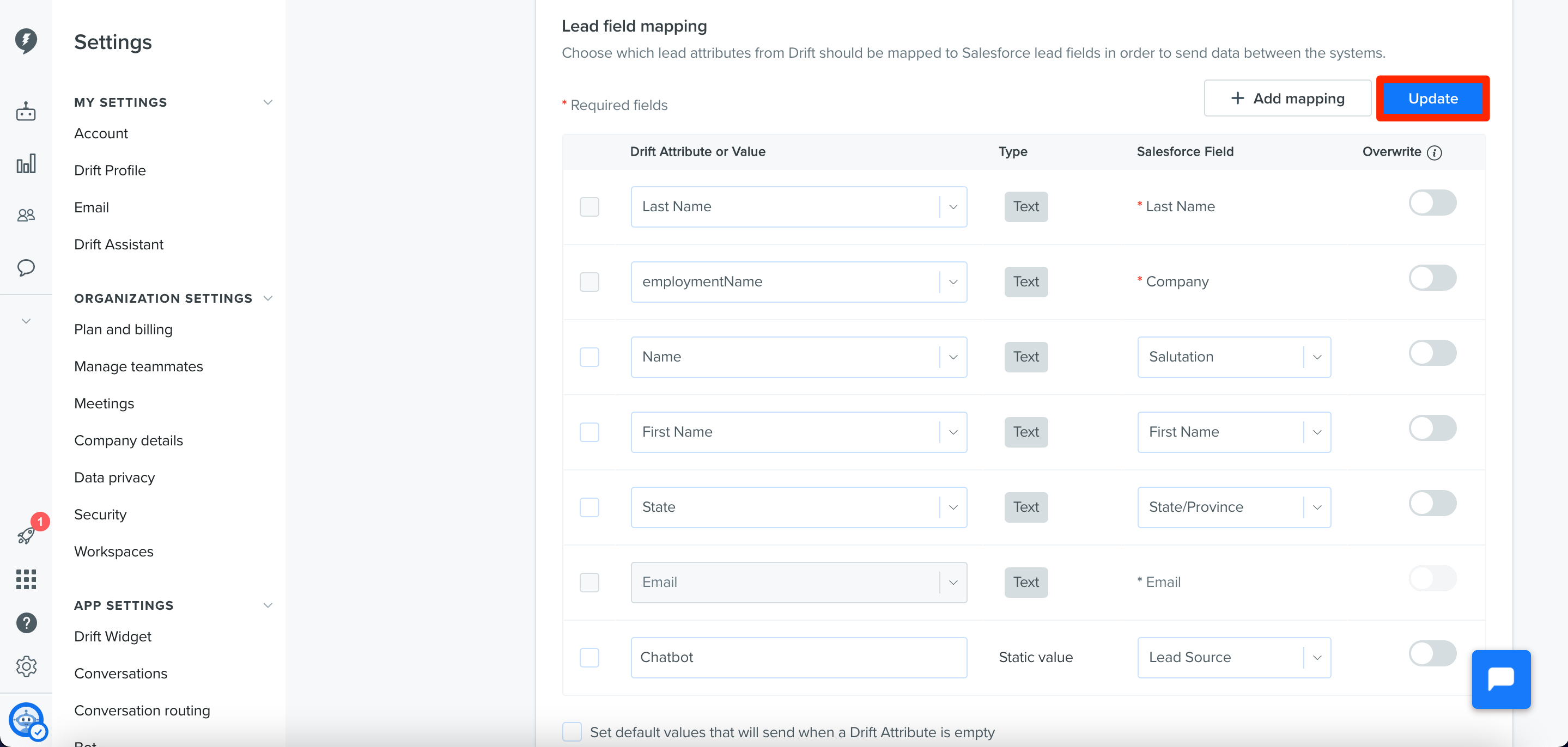Toggle Overwrite for Last Name row
The image size is (1568, 747).
[1432, 203]
